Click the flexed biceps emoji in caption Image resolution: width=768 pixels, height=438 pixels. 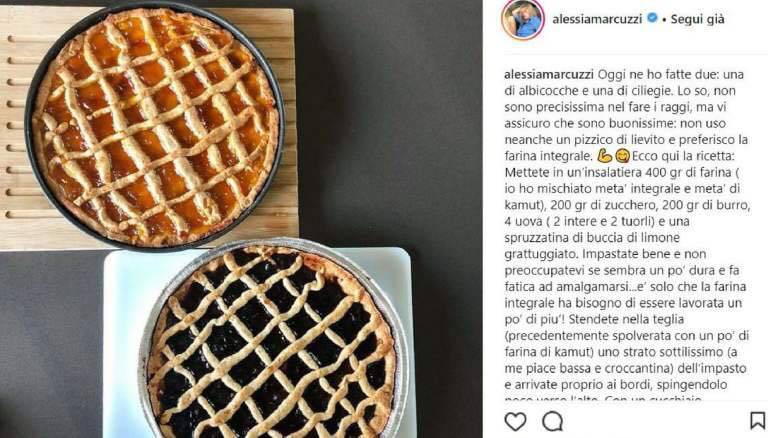tap(604, 156)
